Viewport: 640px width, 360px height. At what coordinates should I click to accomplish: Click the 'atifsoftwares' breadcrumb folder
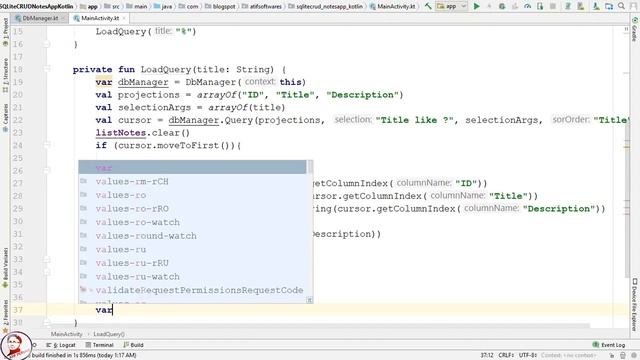point(261,6)
